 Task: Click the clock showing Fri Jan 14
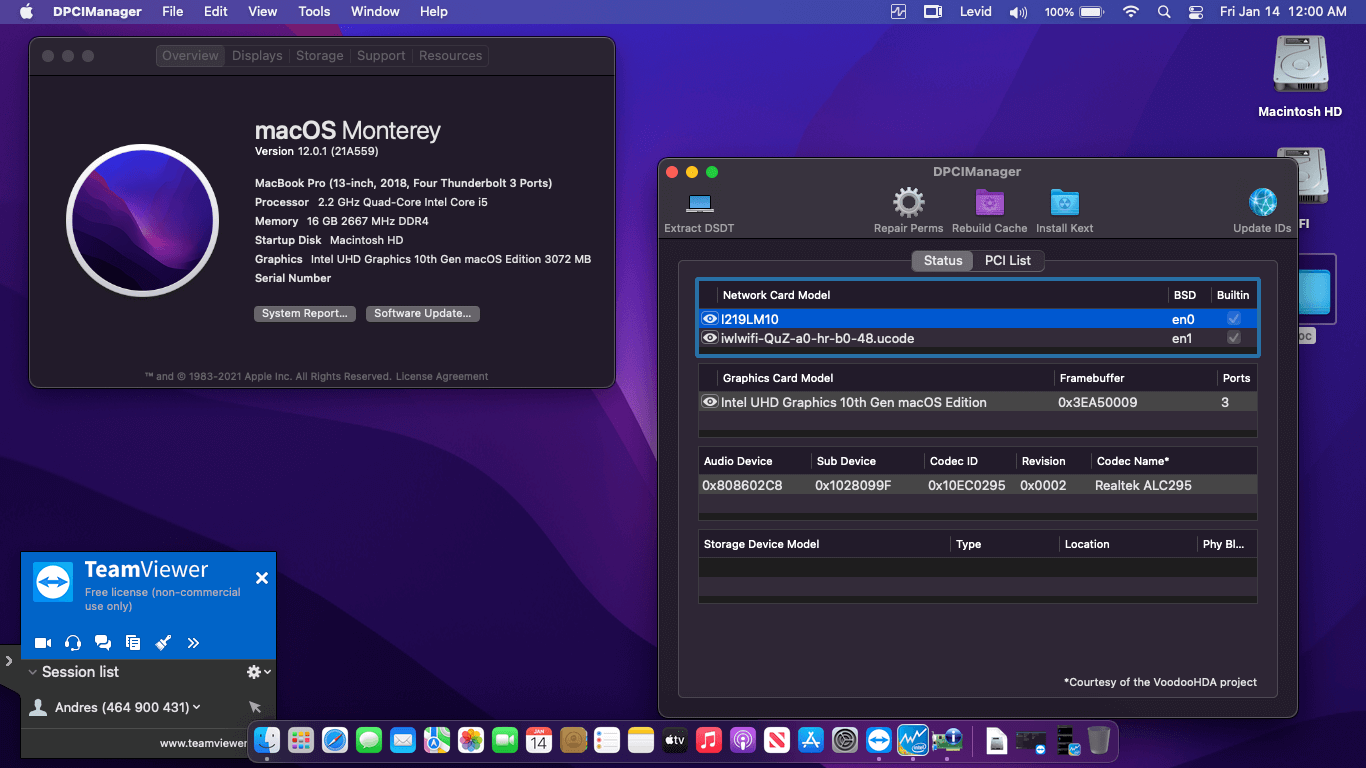(1283, 12)
